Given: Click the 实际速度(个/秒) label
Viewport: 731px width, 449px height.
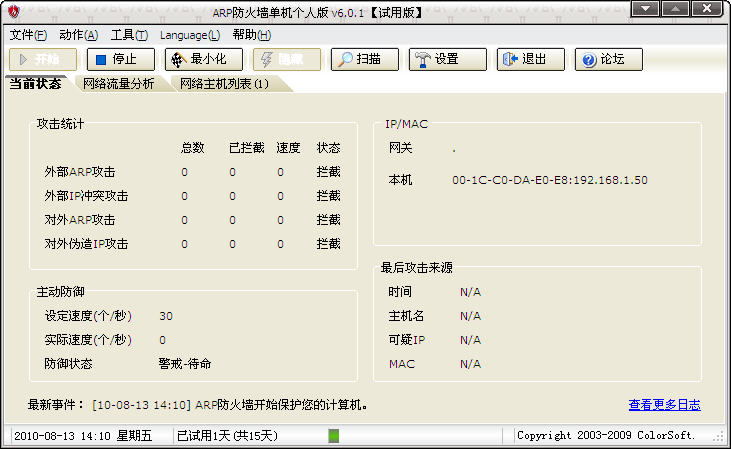Looking at the screenshot, I should [x=88, y=340].
